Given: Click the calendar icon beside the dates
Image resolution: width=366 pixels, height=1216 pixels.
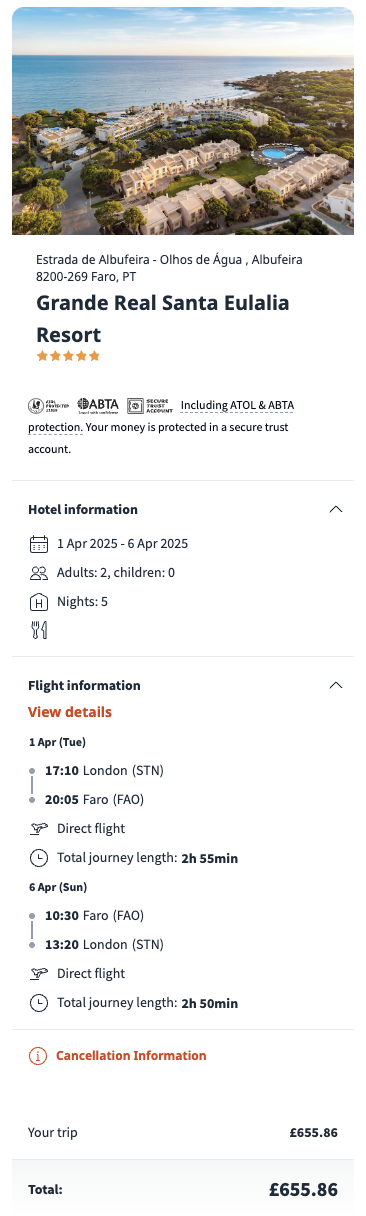Looking at the screenshot, I should click(39, 544).
